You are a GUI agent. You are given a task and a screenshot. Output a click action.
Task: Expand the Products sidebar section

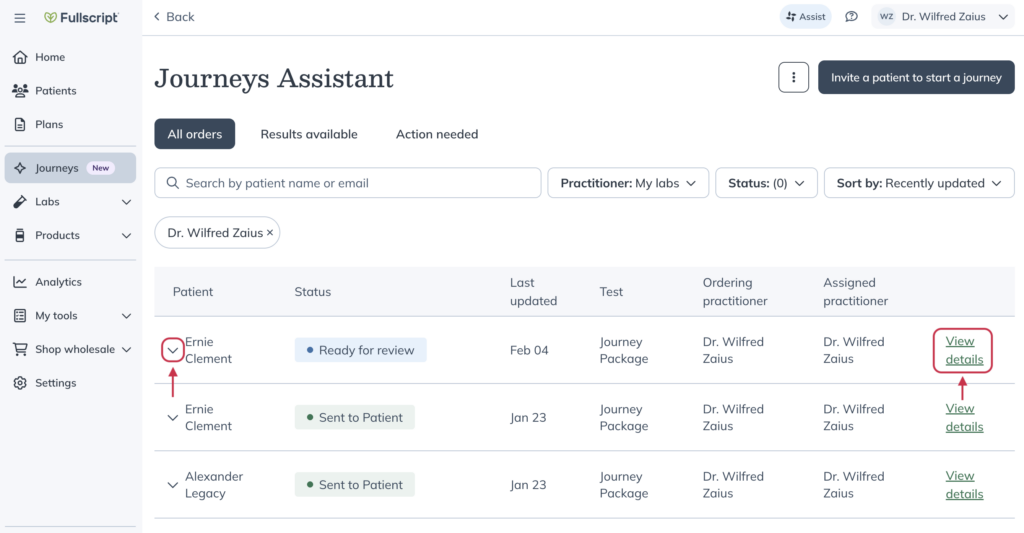pyautogui.click(x=127, y=235)
